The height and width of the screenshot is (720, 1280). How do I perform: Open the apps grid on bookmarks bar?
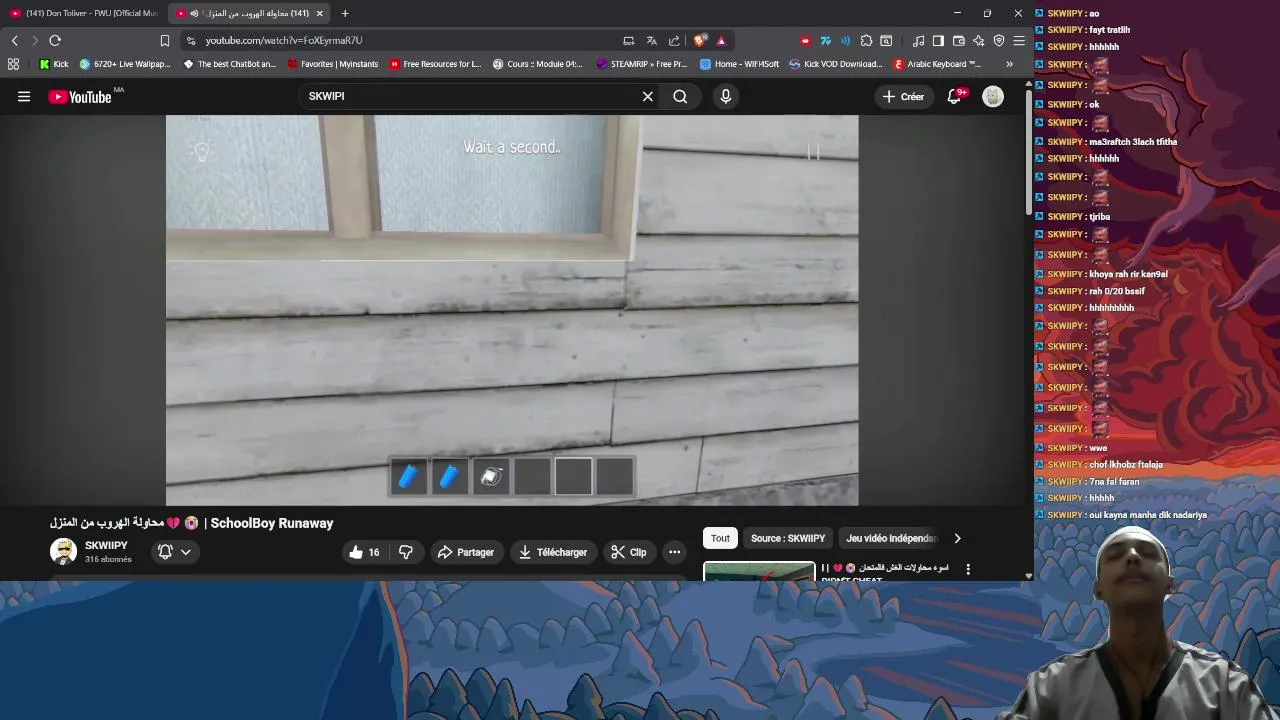point(13,64)
